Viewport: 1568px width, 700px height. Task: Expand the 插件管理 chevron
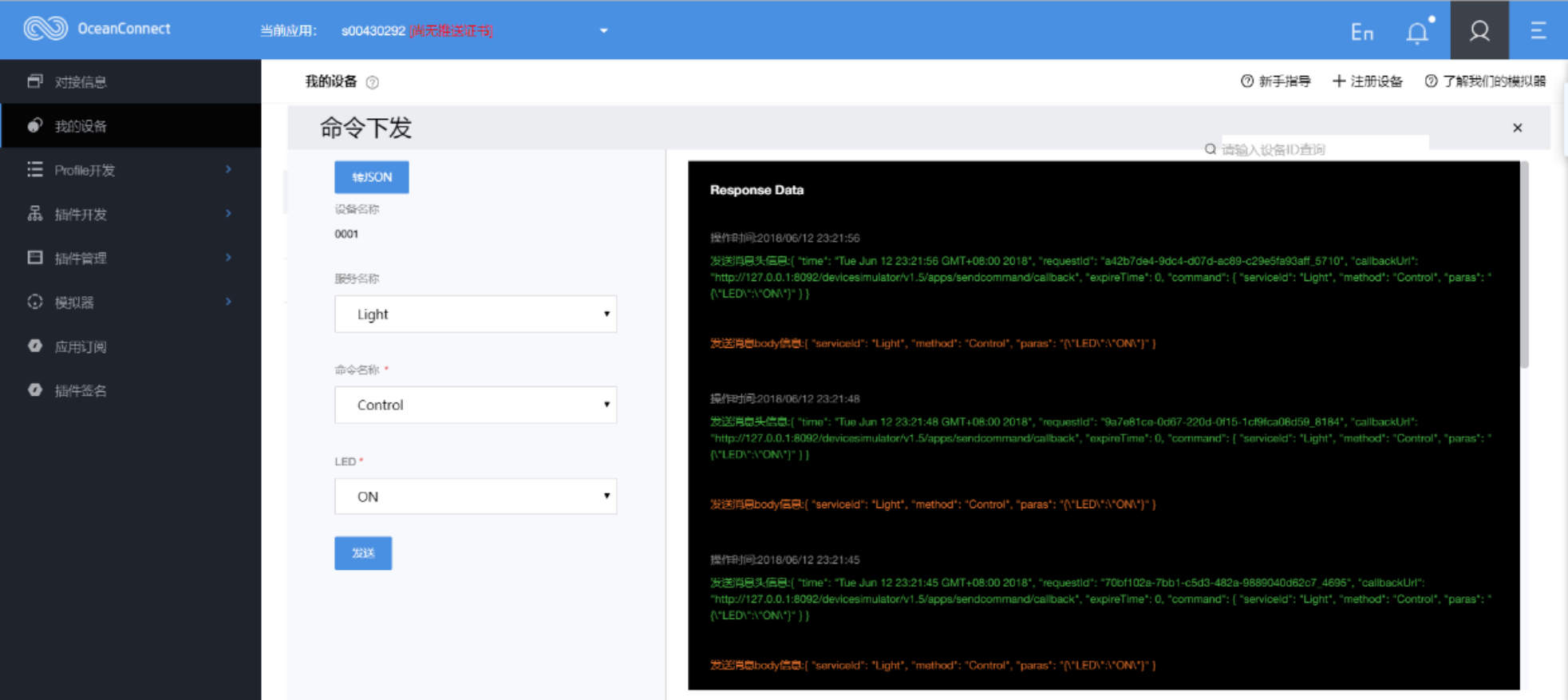pyautogui.click(x=229, y=257)
